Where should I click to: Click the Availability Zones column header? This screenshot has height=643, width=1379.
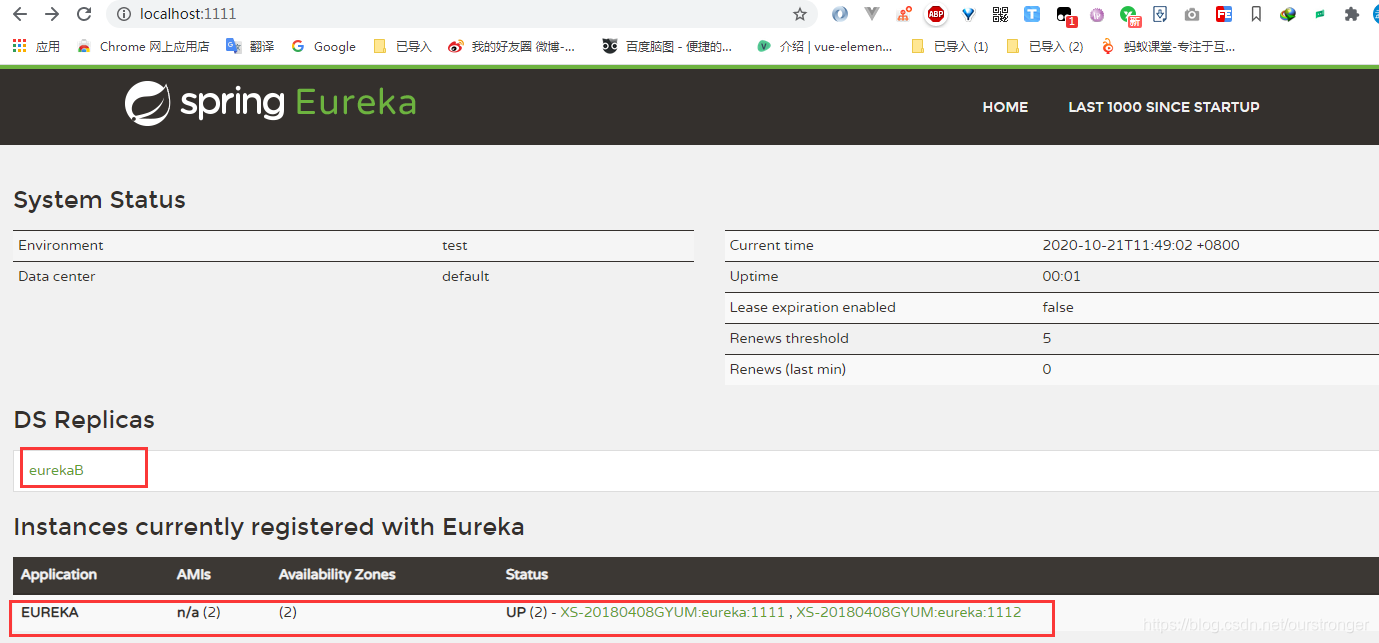[x=337, y=574]
